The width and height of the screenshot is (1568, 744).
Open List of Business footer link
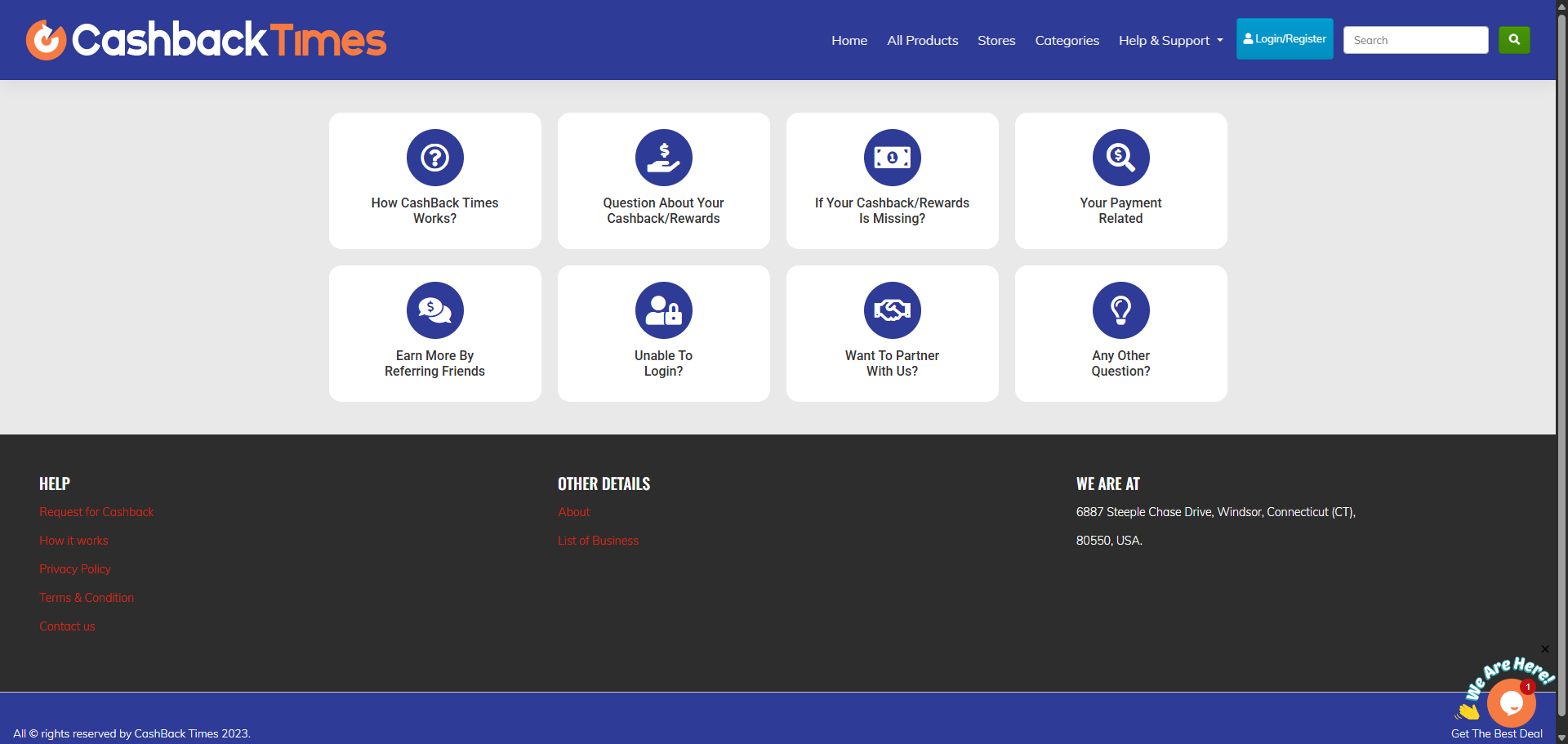point(599,541)
